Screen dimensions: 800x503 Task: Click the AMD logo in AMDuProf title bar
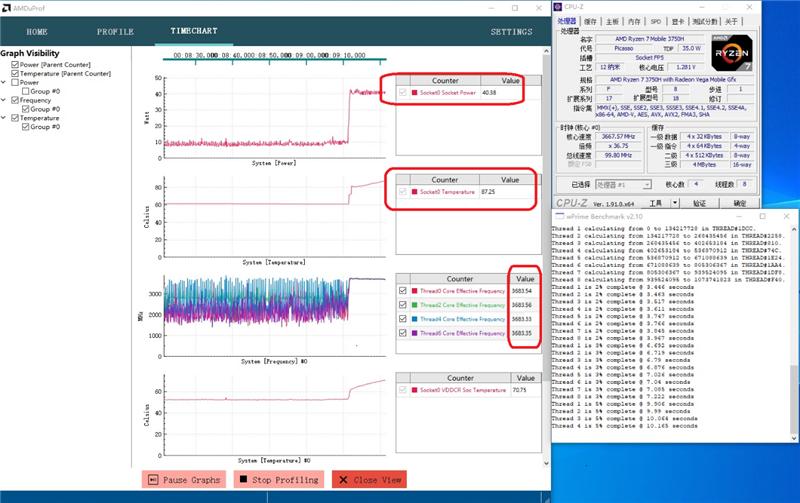[7, 6]
